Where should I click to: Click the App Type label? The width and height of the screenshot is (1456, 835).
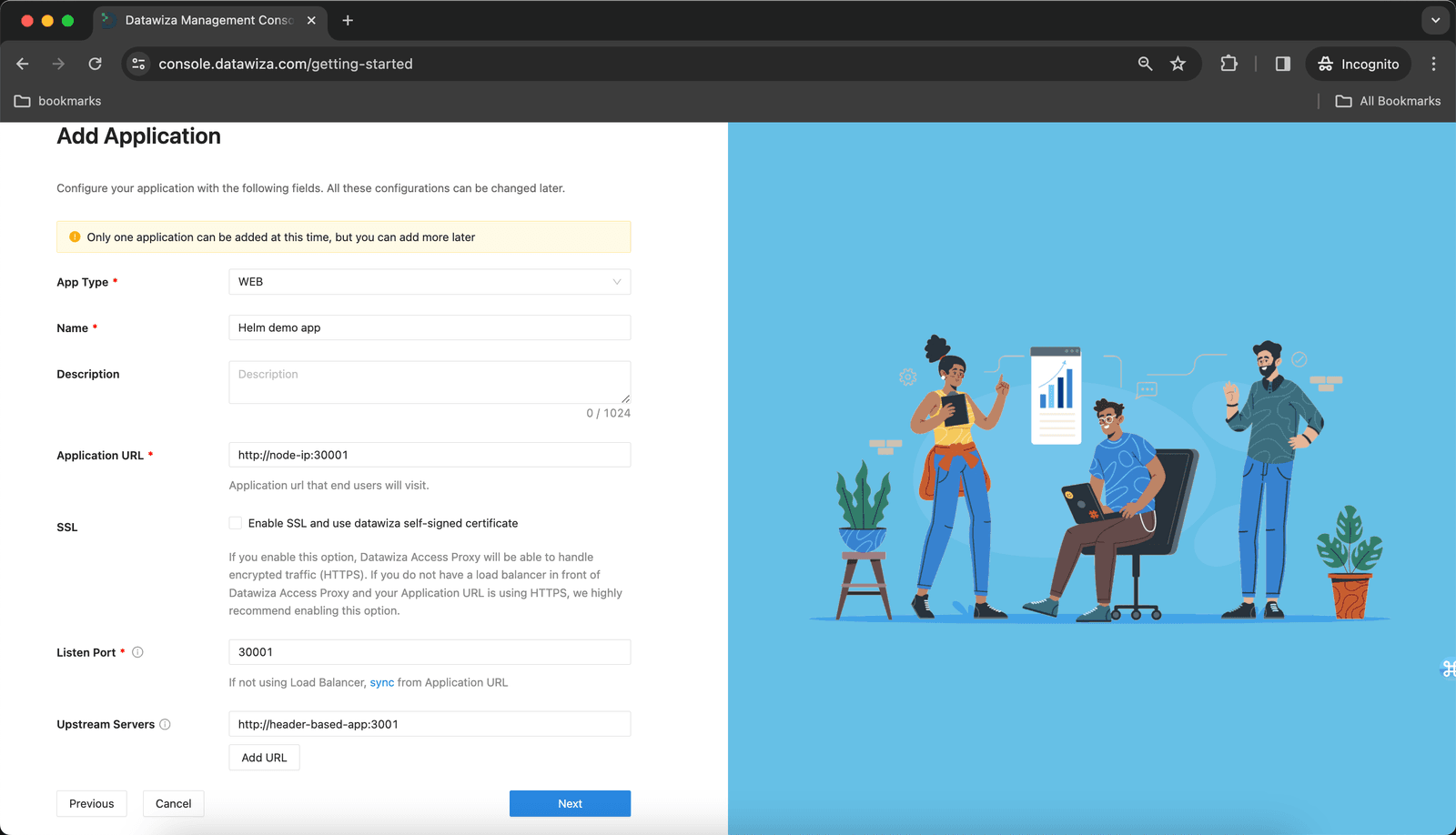[x=83, y=282]
